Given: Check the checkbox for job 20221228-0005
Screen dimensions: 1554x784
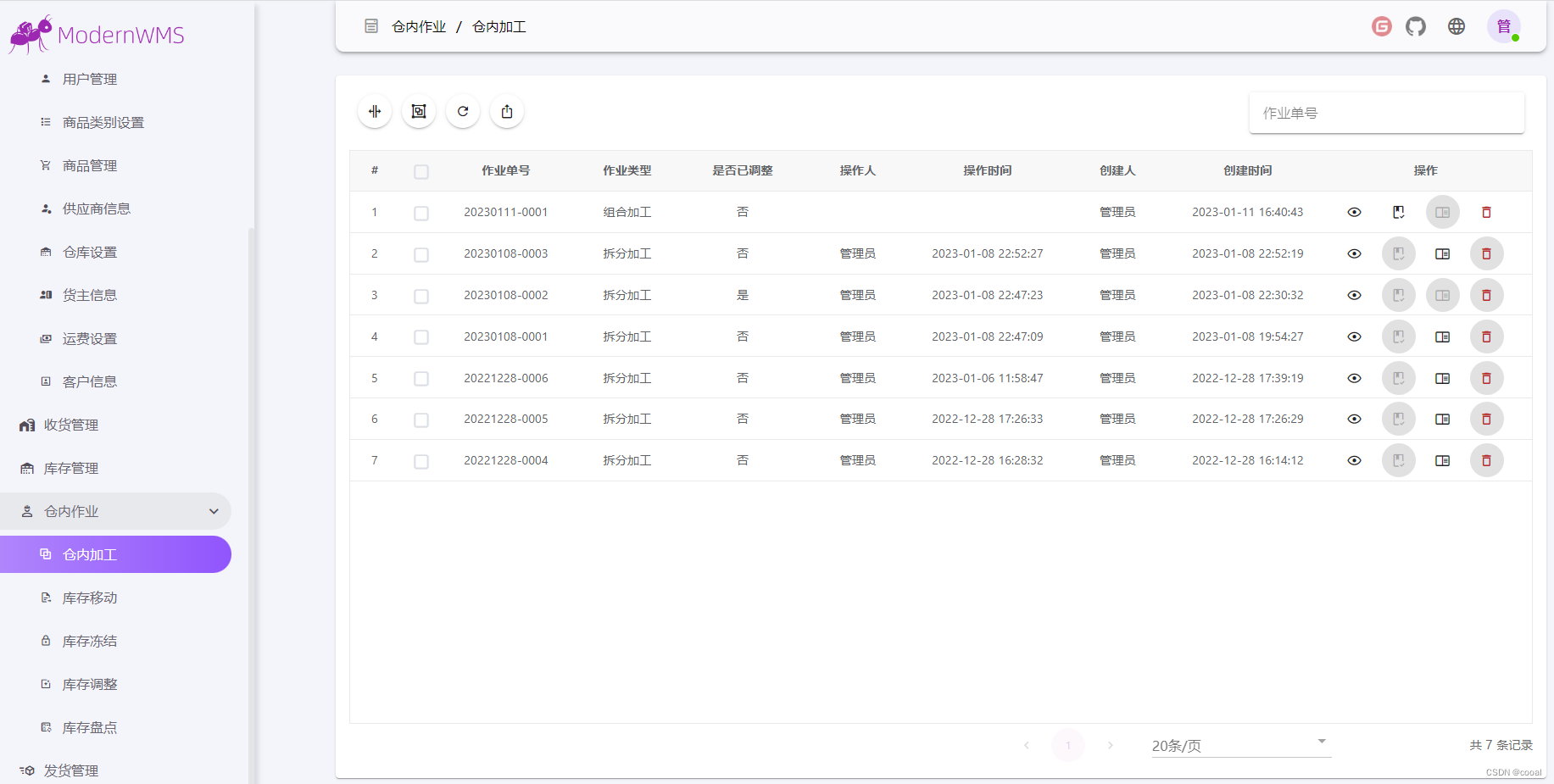Looking at the screenshot, I should click(x=421, y=420).
